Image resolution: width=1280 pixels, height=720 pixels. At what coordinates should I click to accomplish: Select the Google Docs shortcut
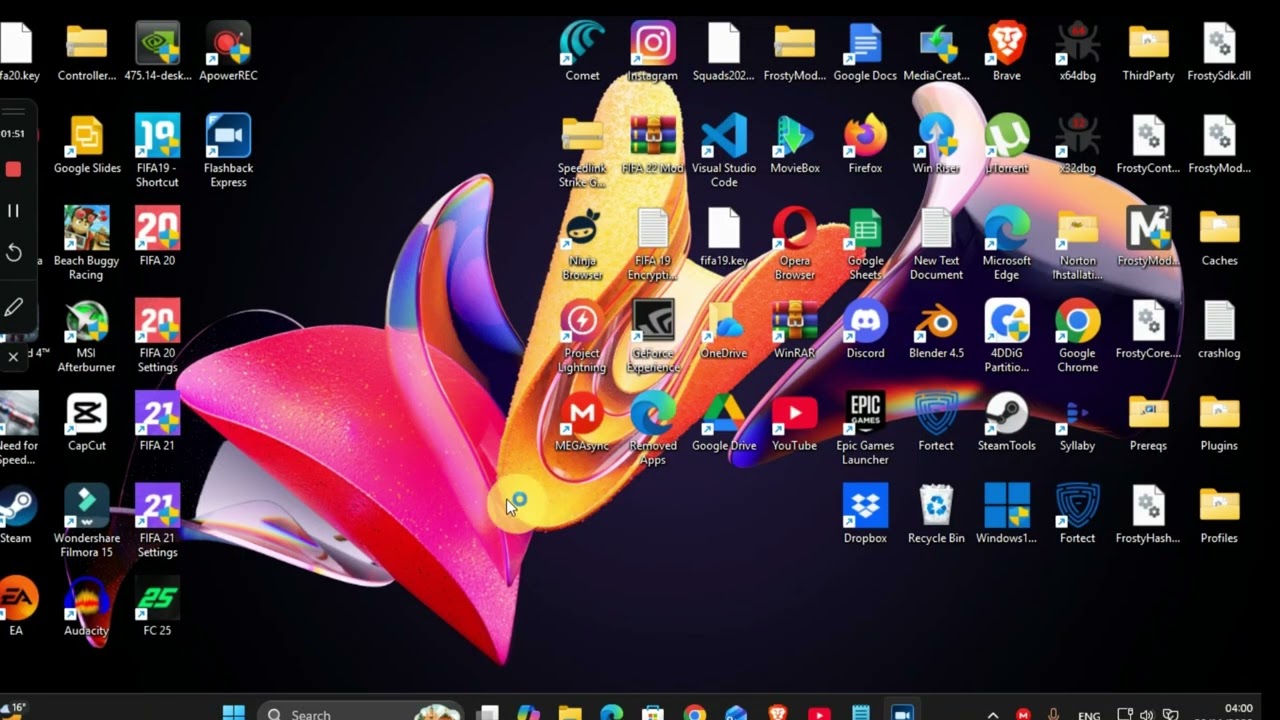865,53
